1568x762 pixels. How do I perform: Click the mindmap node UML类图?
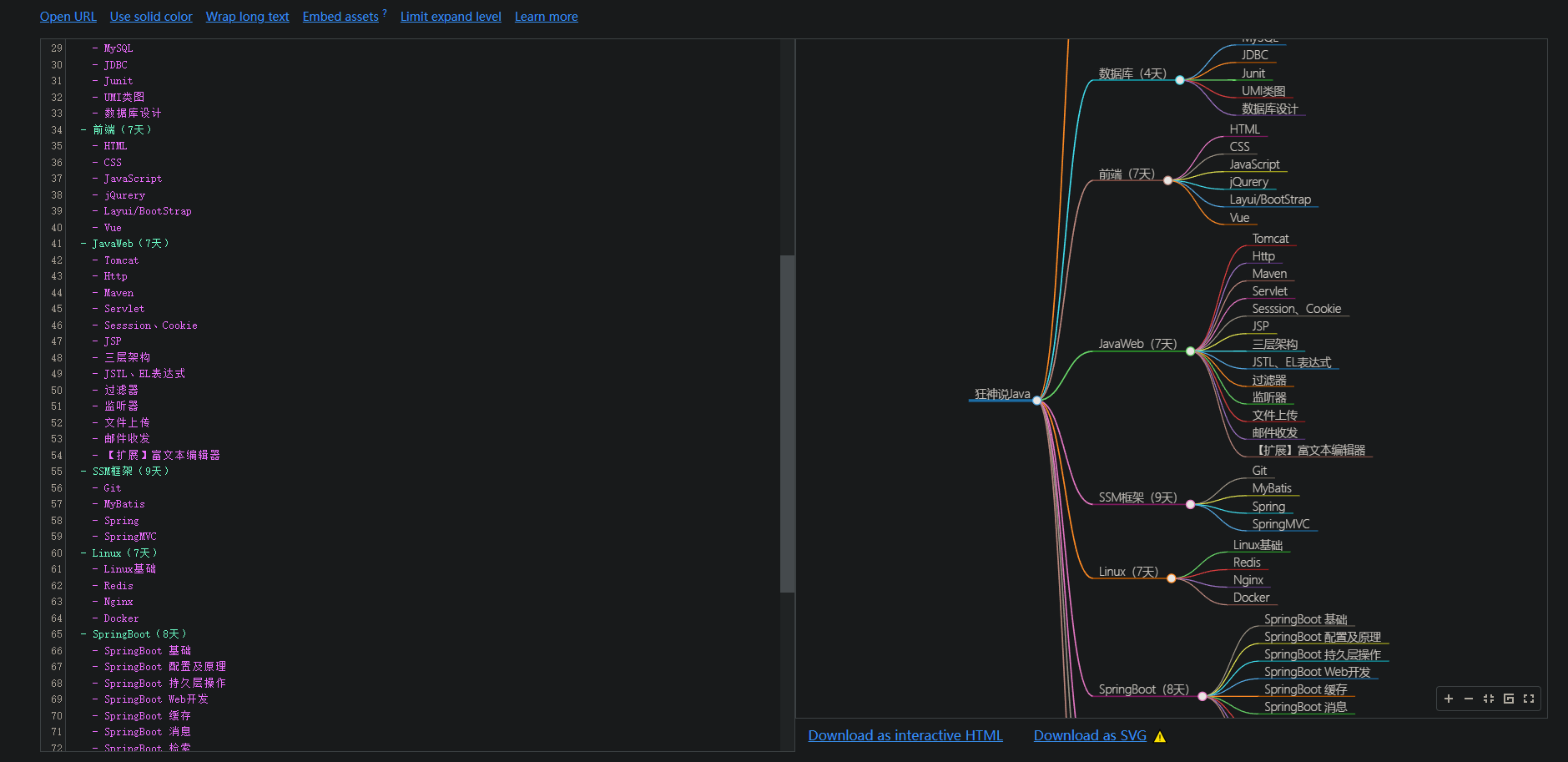point(1263,91)
